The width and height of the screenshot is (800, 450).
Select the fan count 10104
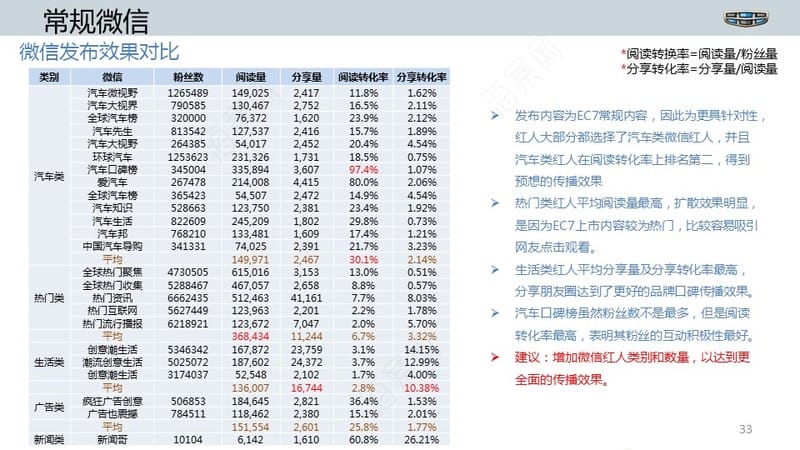pos(188,439)
